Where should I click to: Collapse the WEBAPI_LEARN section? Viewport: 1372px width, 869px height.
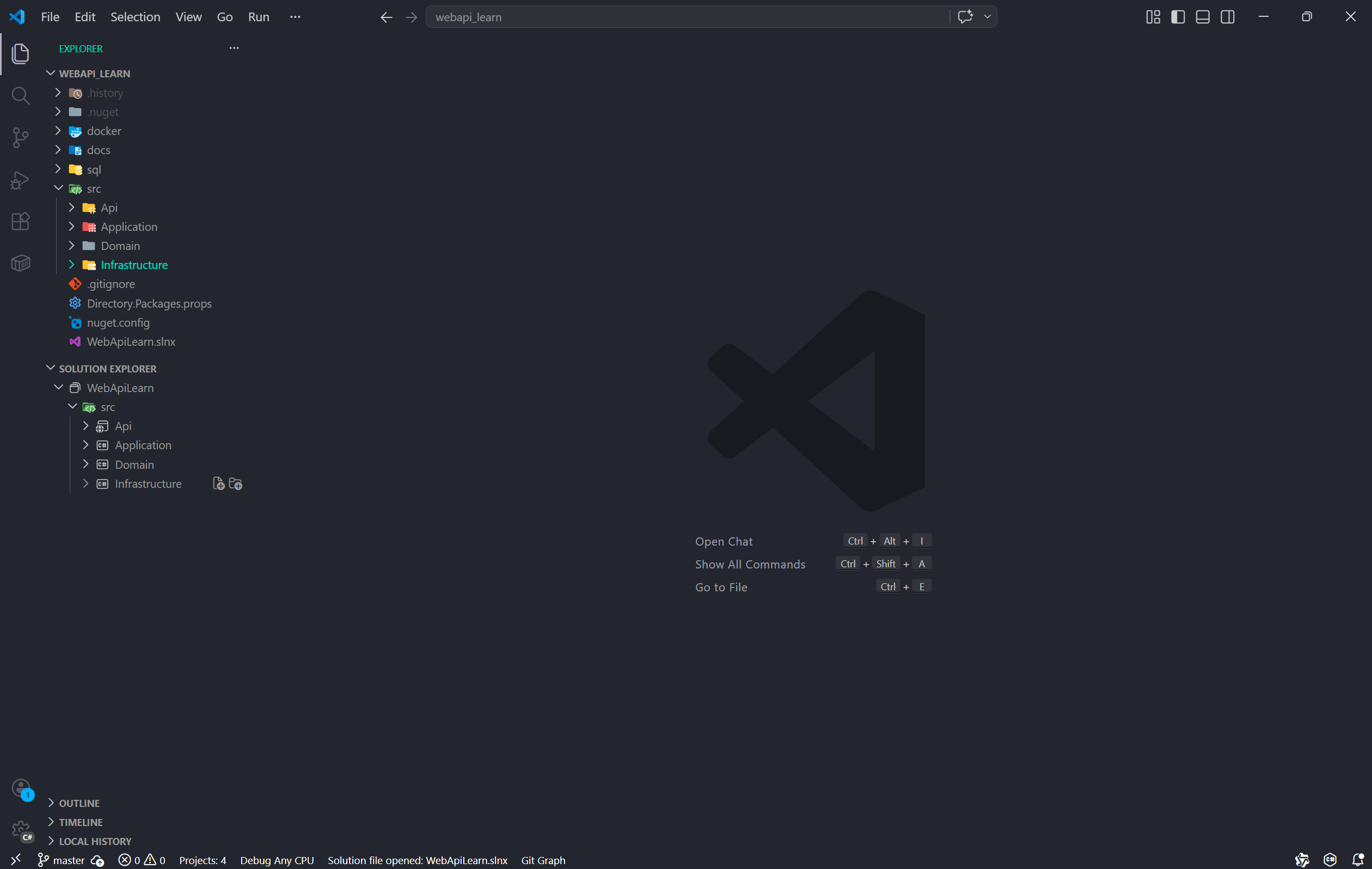(x=51, y=73)
